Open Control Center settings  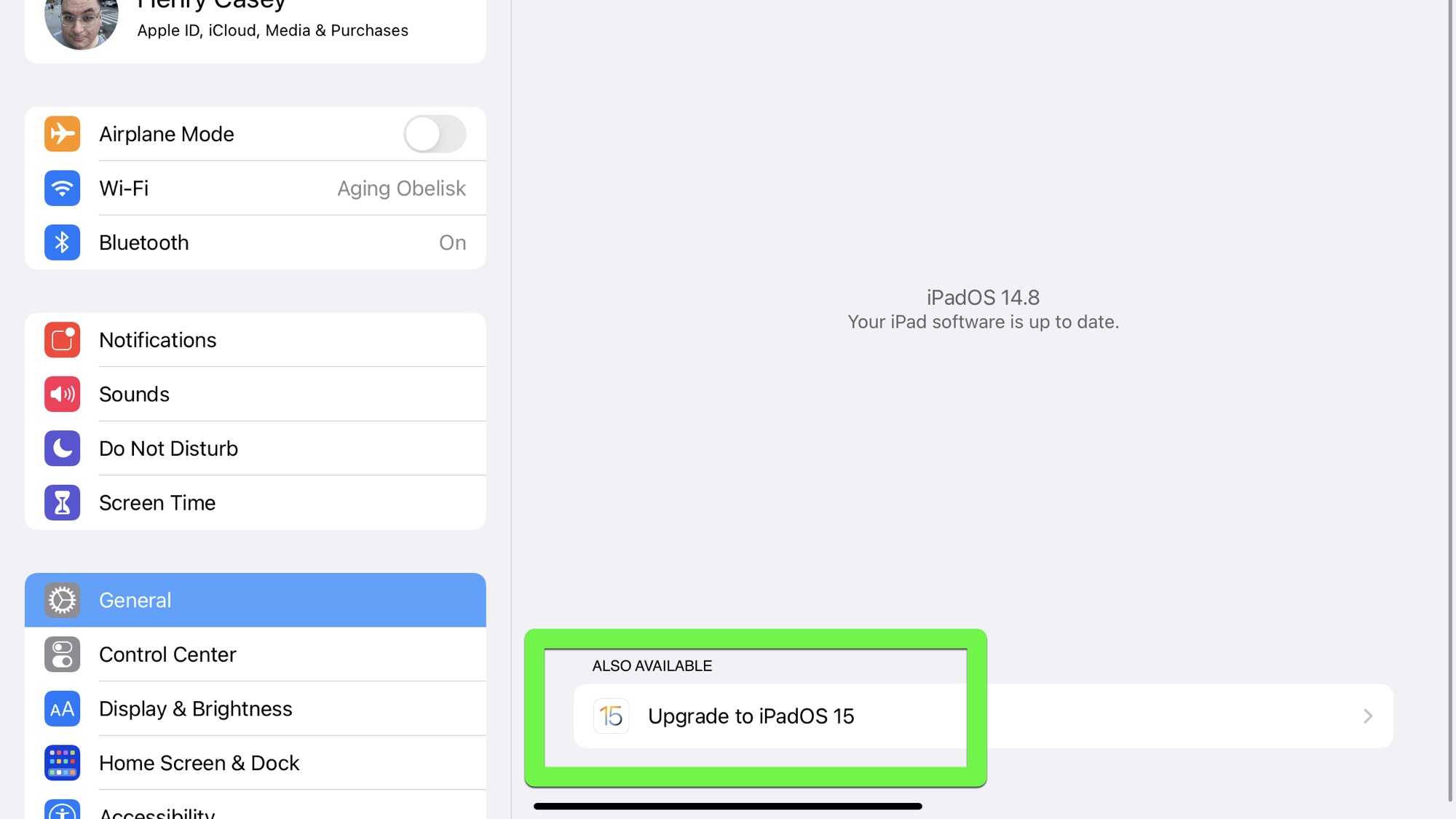(x=255, y=654)
